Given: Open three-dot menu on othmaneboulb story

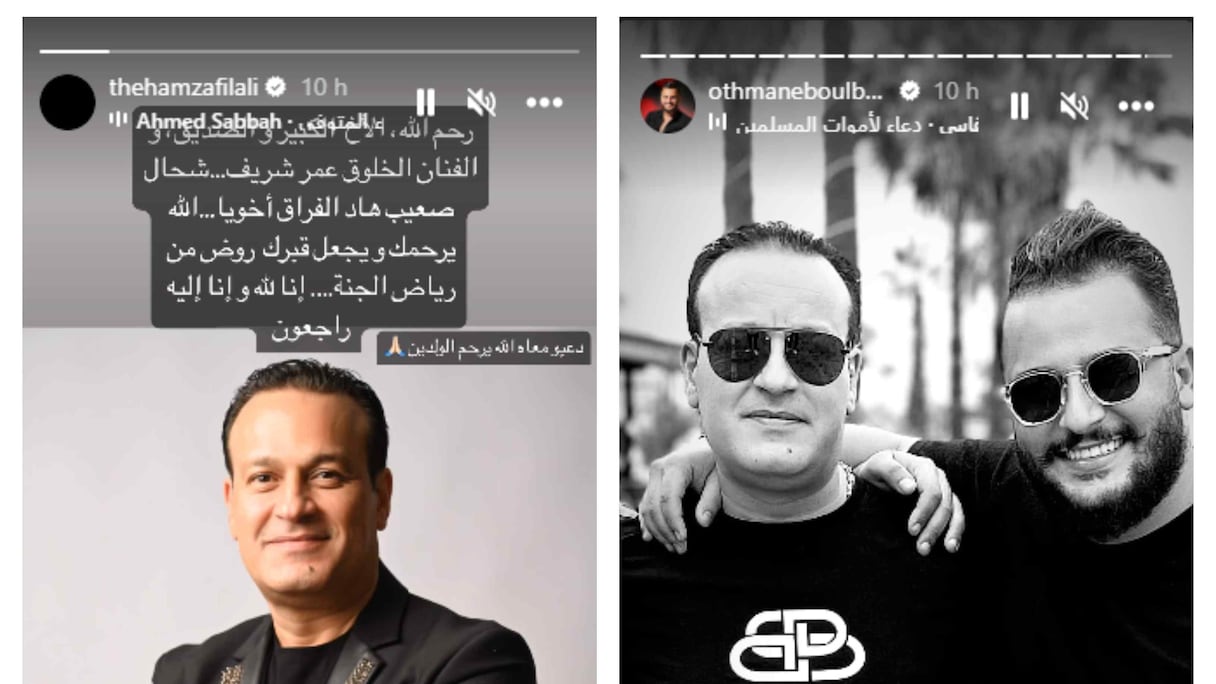Looking at the screenshot, I should 1136,106.
